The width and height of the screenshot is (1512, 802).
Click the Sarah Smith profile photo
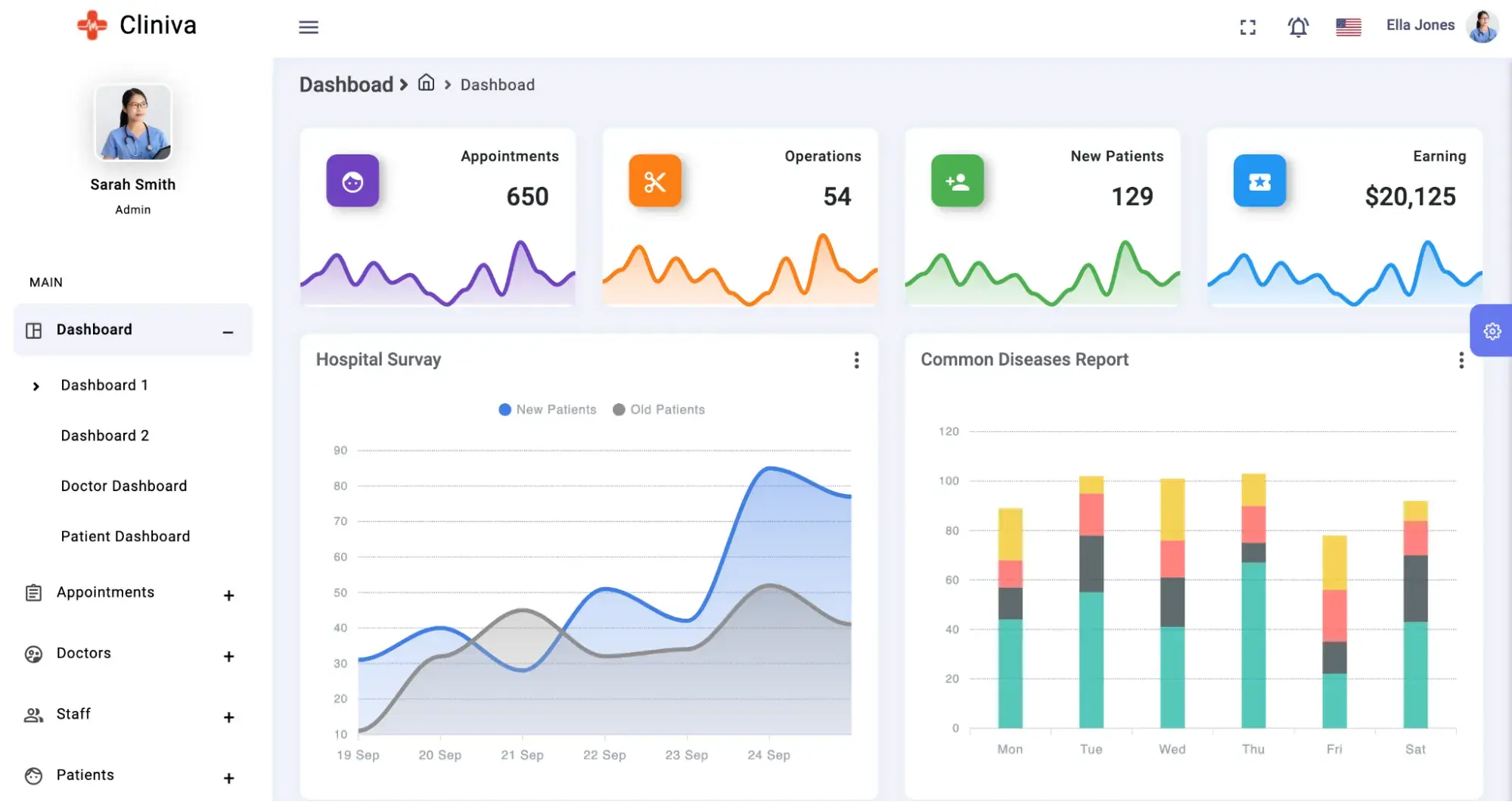click(133, 123)
